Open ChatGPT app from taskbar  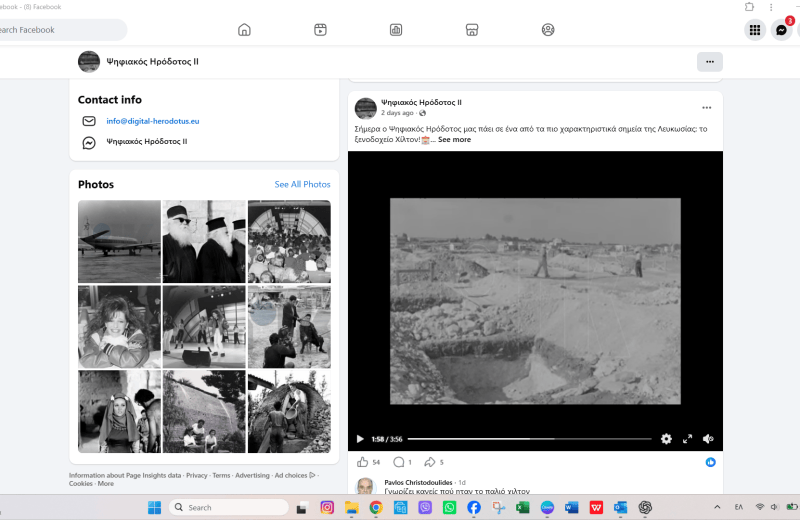[645, 507]
